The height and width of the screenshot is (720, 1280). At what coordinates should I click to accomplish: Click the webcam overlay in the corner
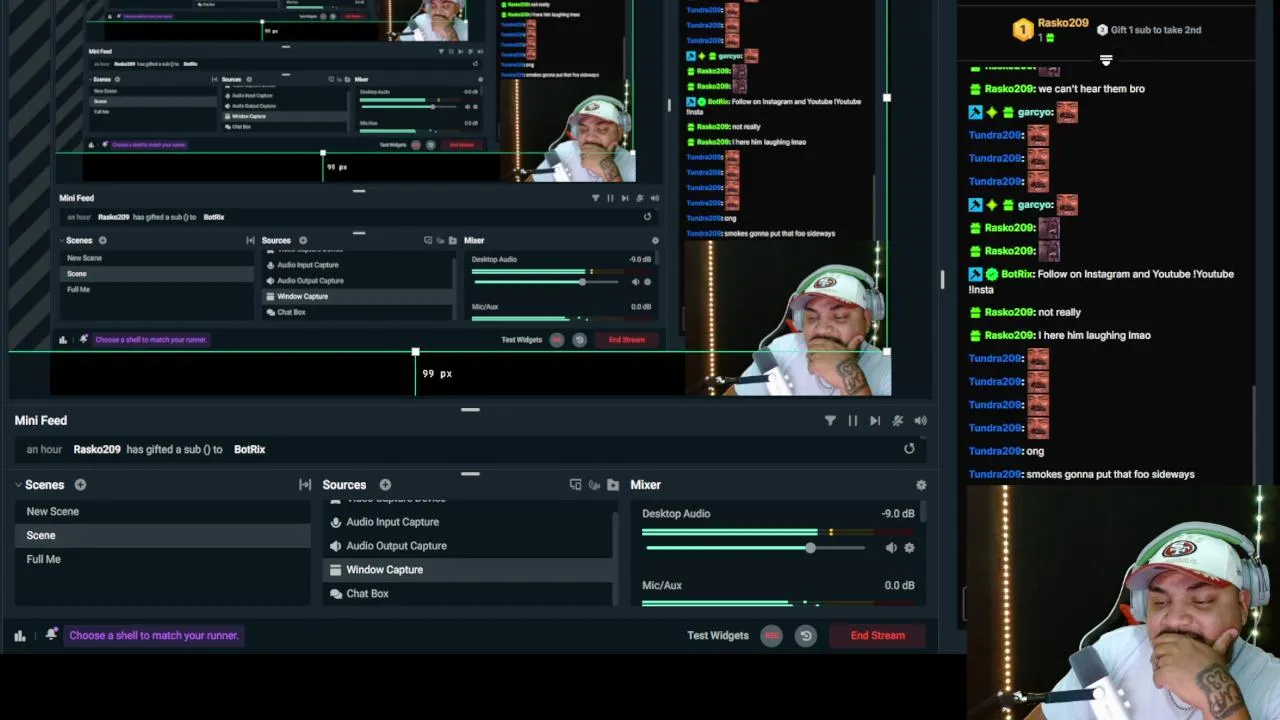pyautogui.click(x=1123, y=603)
